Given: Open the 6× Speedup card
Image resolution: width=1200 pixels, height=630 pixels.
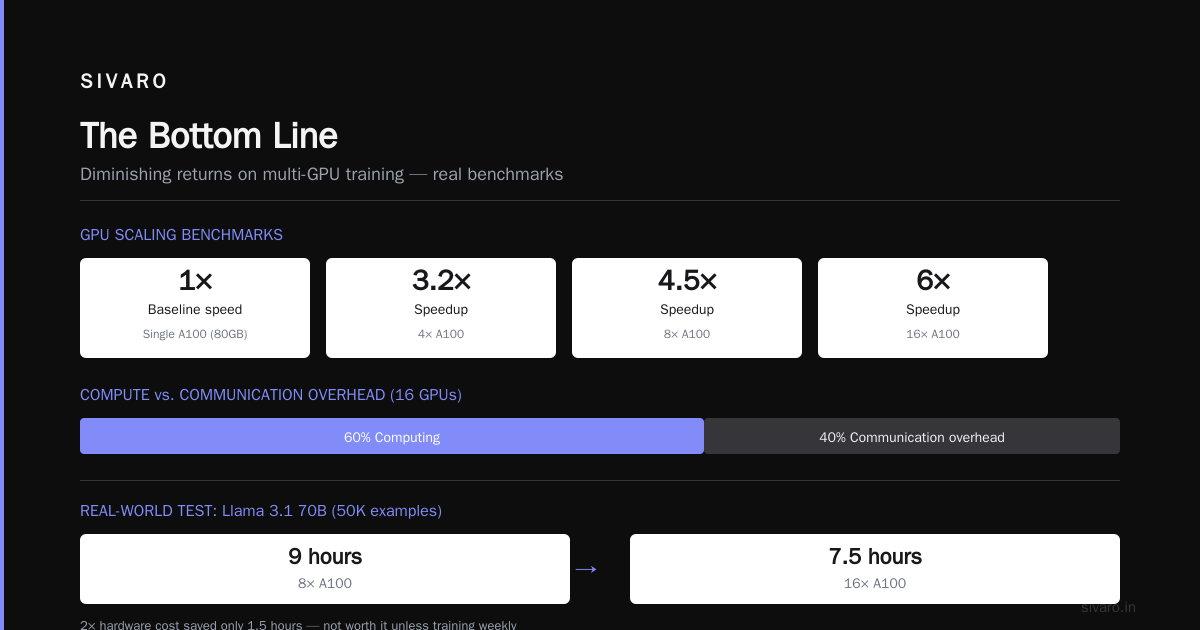Looking at the screenshot, I should pos(933,308).
